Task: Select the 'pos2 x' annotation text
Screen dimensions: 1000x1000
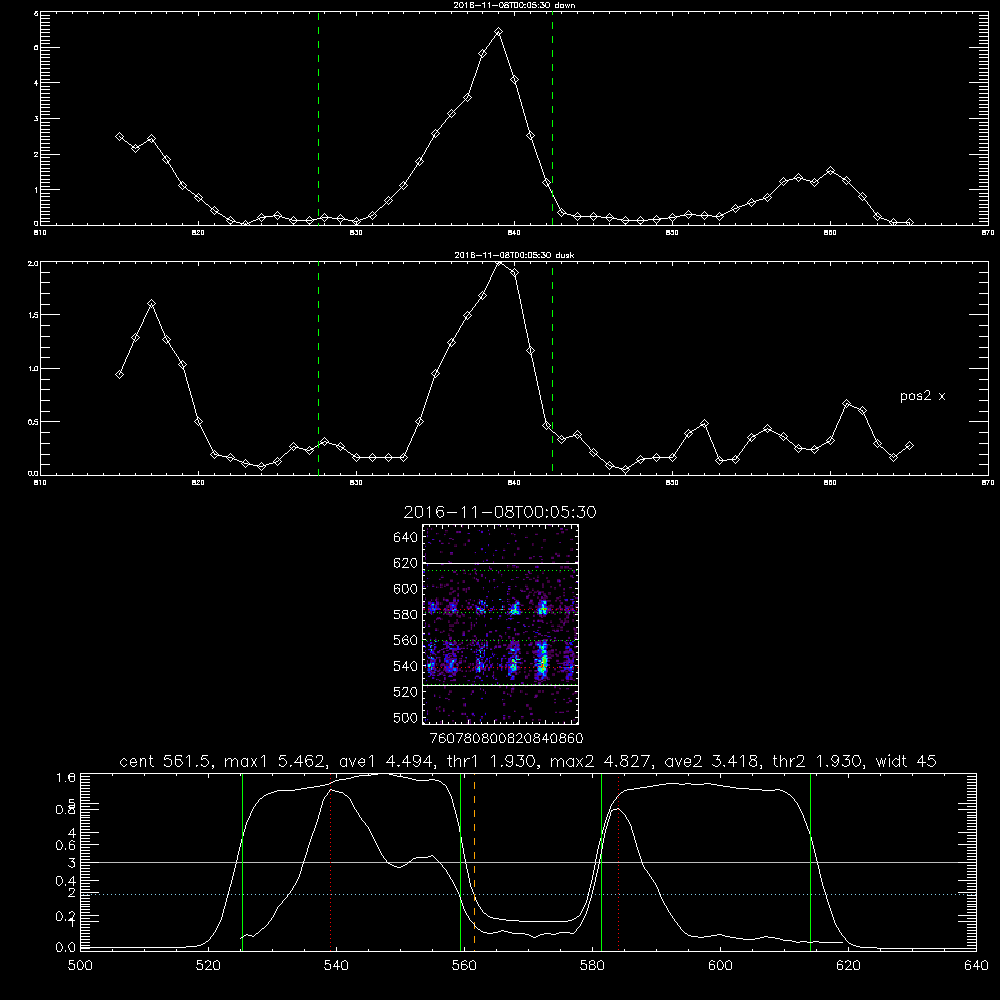Action: [x=922, y=396]
